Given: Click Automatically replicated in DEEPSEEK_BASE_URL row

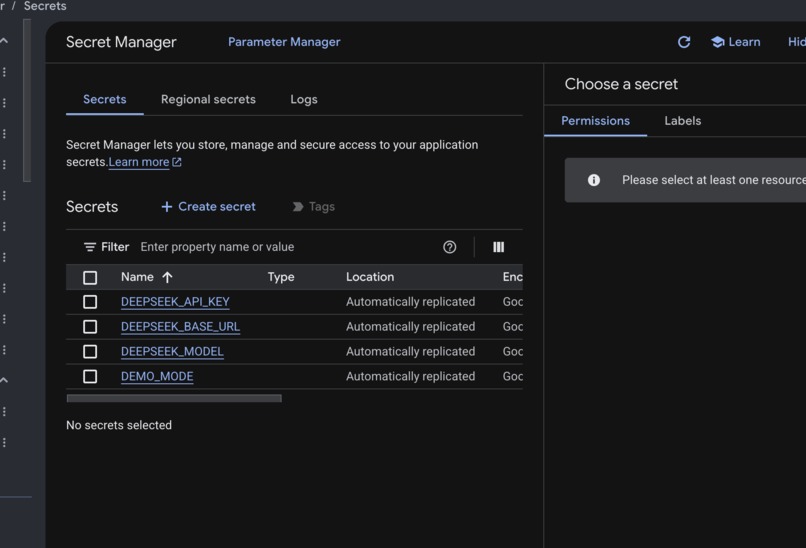Looking at the screenshot, I should [410, 326].
